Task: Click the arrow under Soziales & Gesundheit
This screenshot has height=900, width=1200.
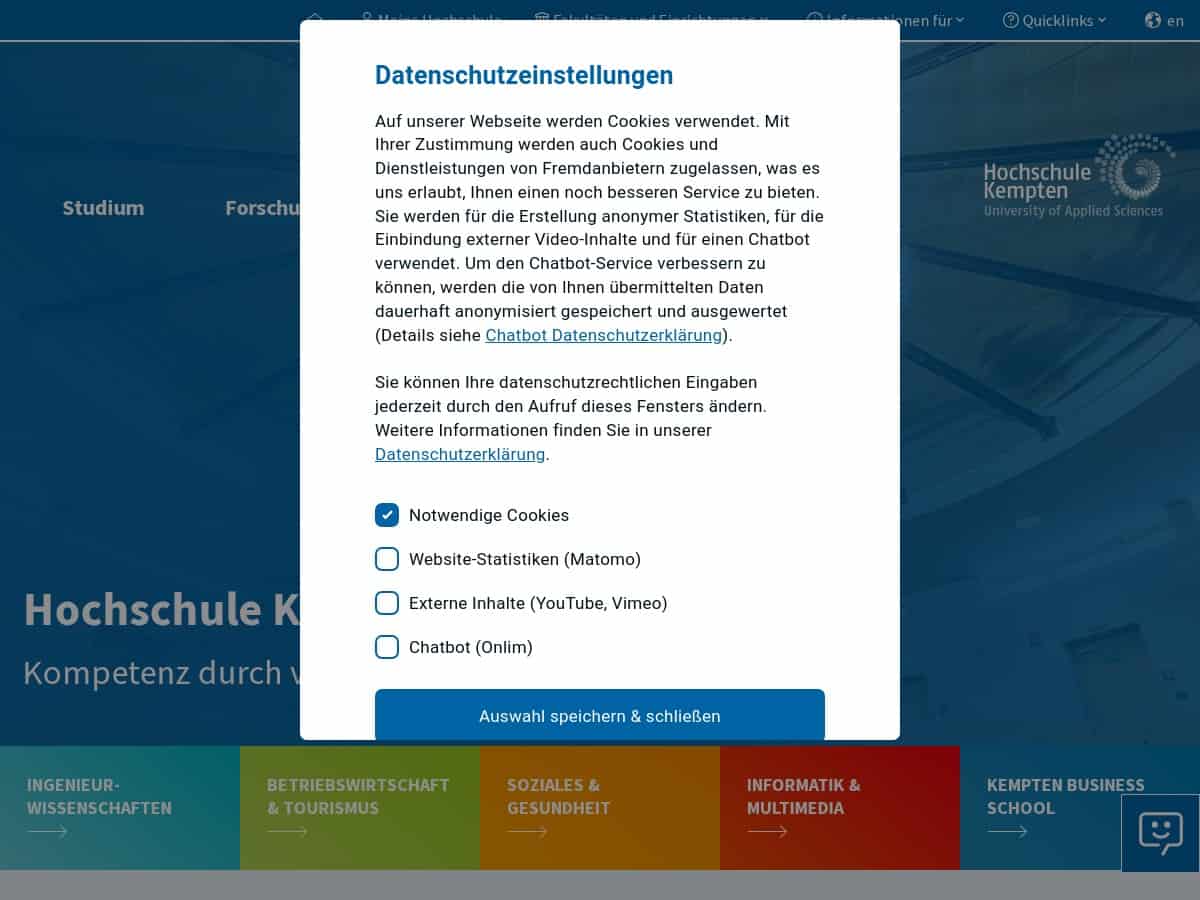Action: tap(527, 831)
